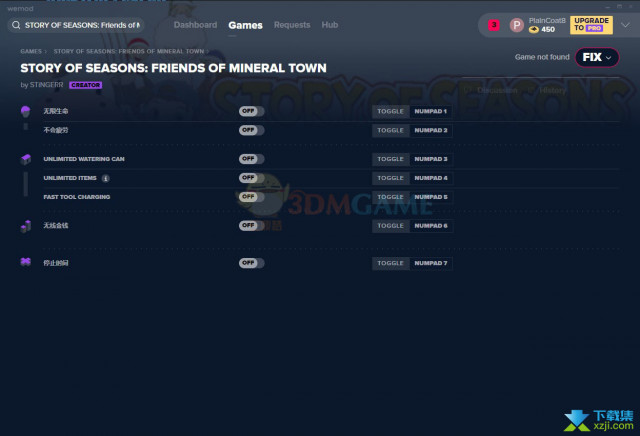The width and height of the screenshot is (640, 436).
Task: Rebind the NUMPAD 5 hotkey
Action: [x=431, y=197]
